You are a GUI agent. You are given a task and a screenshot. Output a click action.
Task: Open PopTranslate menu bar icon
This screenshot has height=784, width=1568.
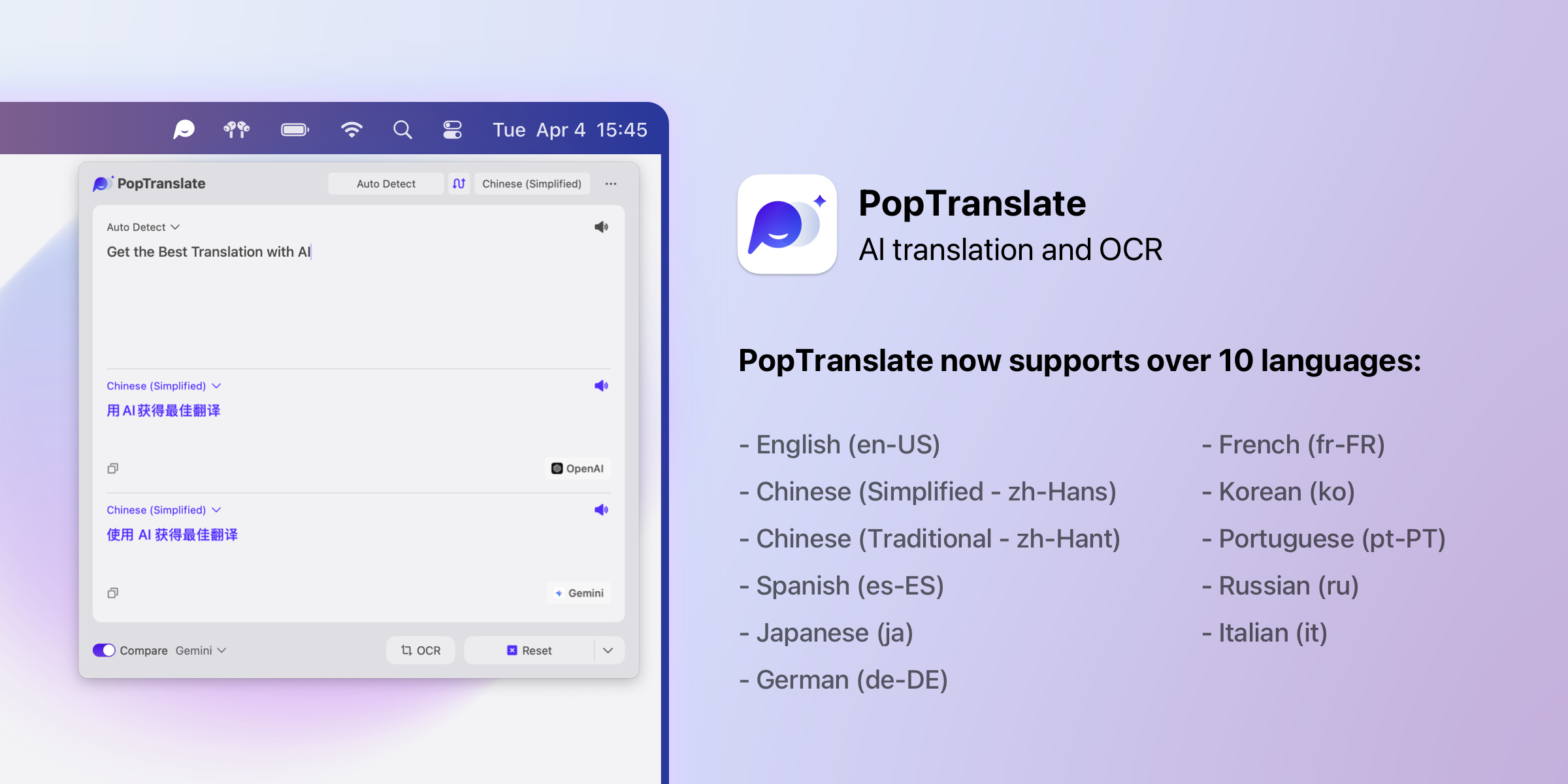(184, 129)
